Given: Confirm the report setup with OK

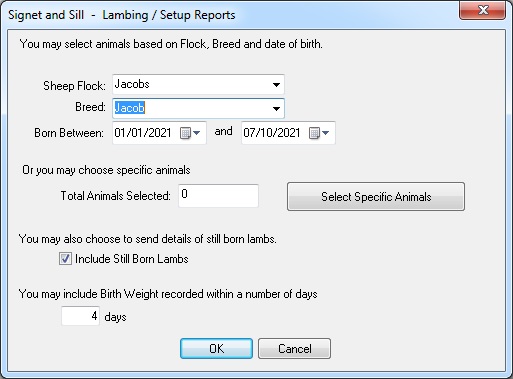Looking at the screenshot, I should [216, 349].
